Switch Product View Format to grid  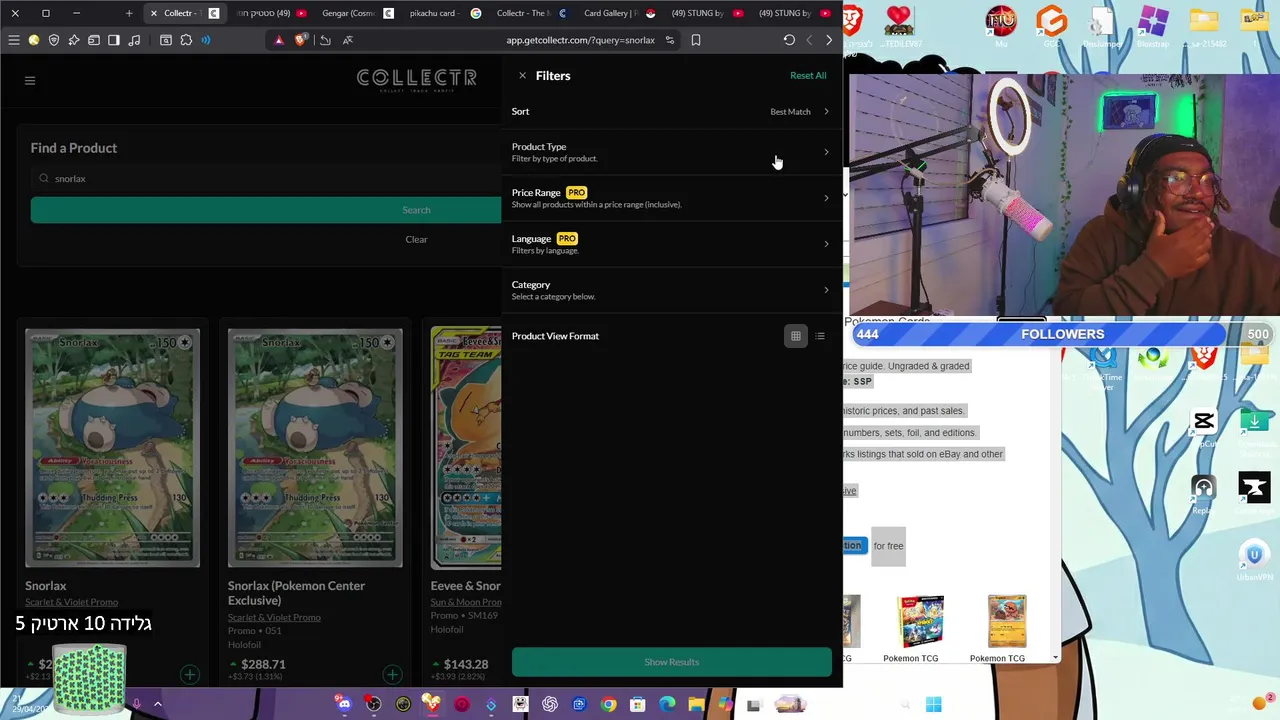(796, 336)
